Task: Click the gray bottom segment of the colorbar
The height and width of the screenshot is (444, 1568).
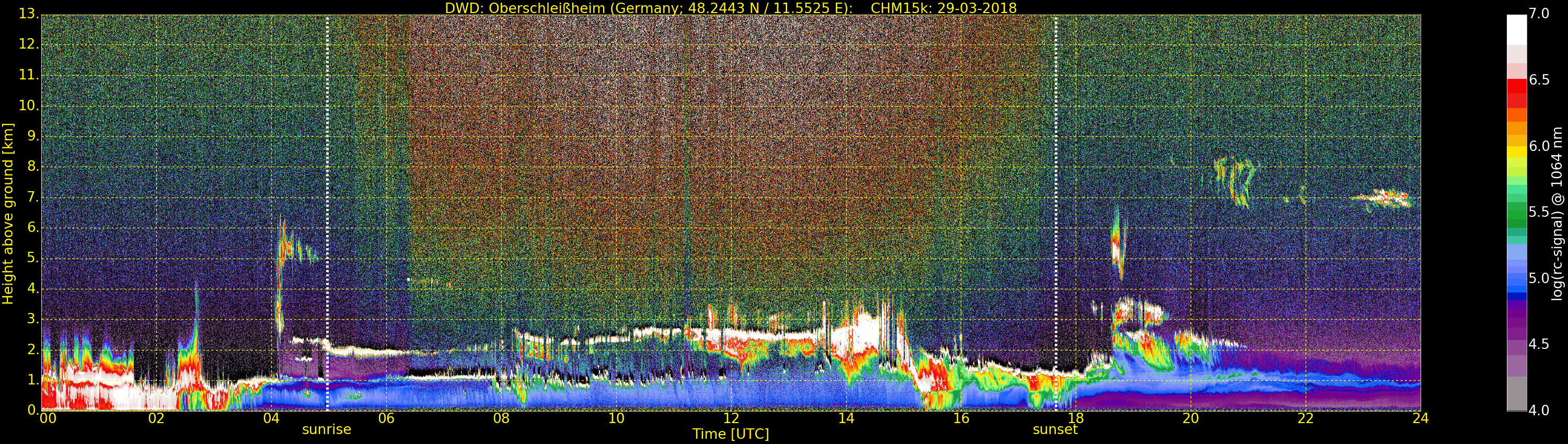Action: point(1516,394)
